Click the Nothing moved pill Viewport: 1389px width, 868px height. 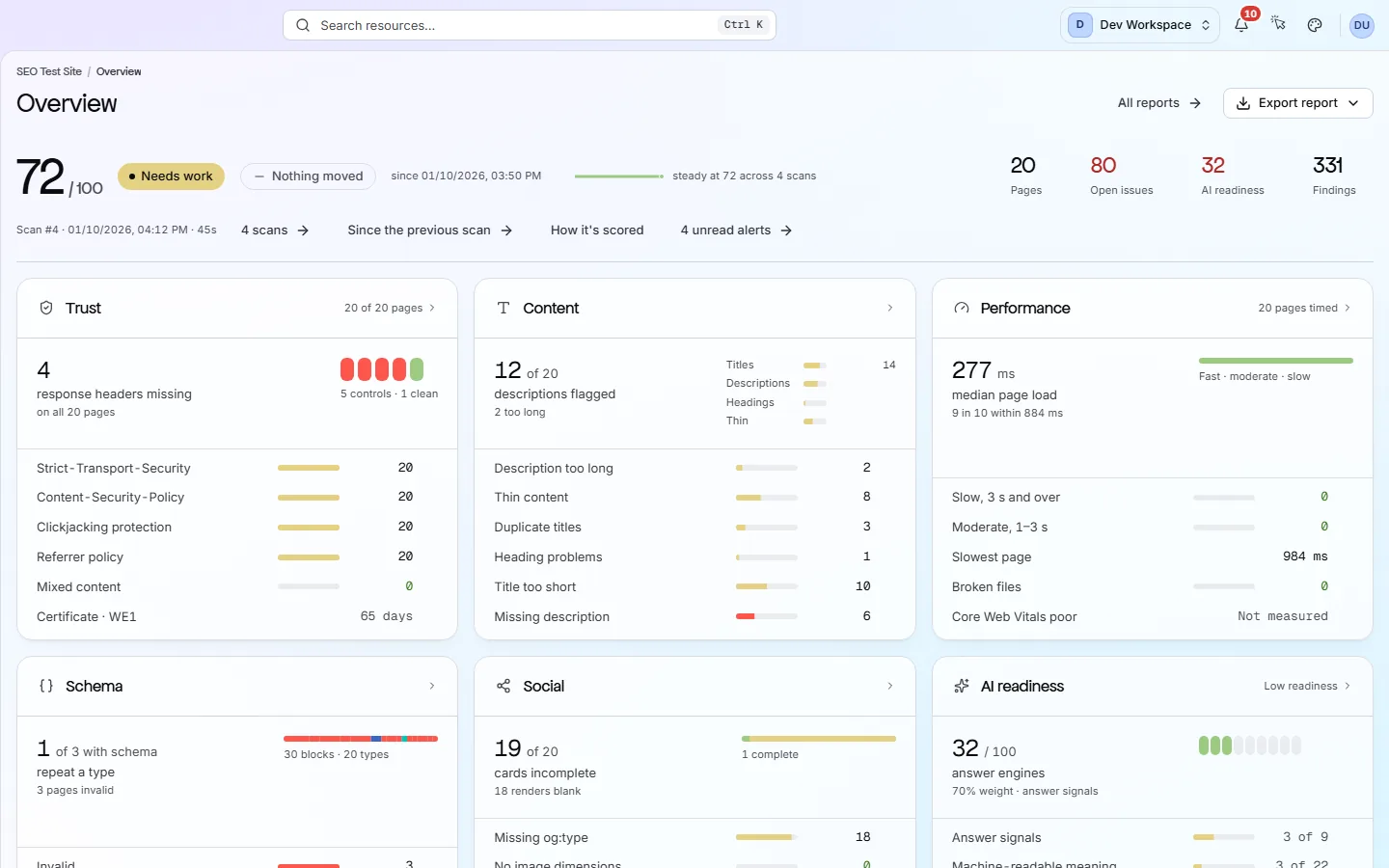309,176
